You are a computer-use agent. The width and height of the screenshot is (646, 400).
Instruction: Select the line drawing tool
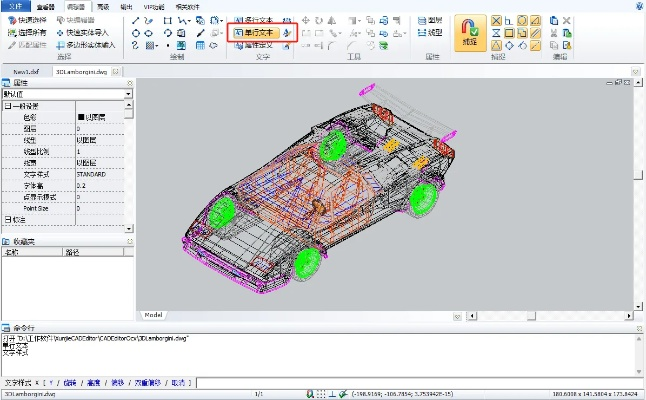pos(135,20)
